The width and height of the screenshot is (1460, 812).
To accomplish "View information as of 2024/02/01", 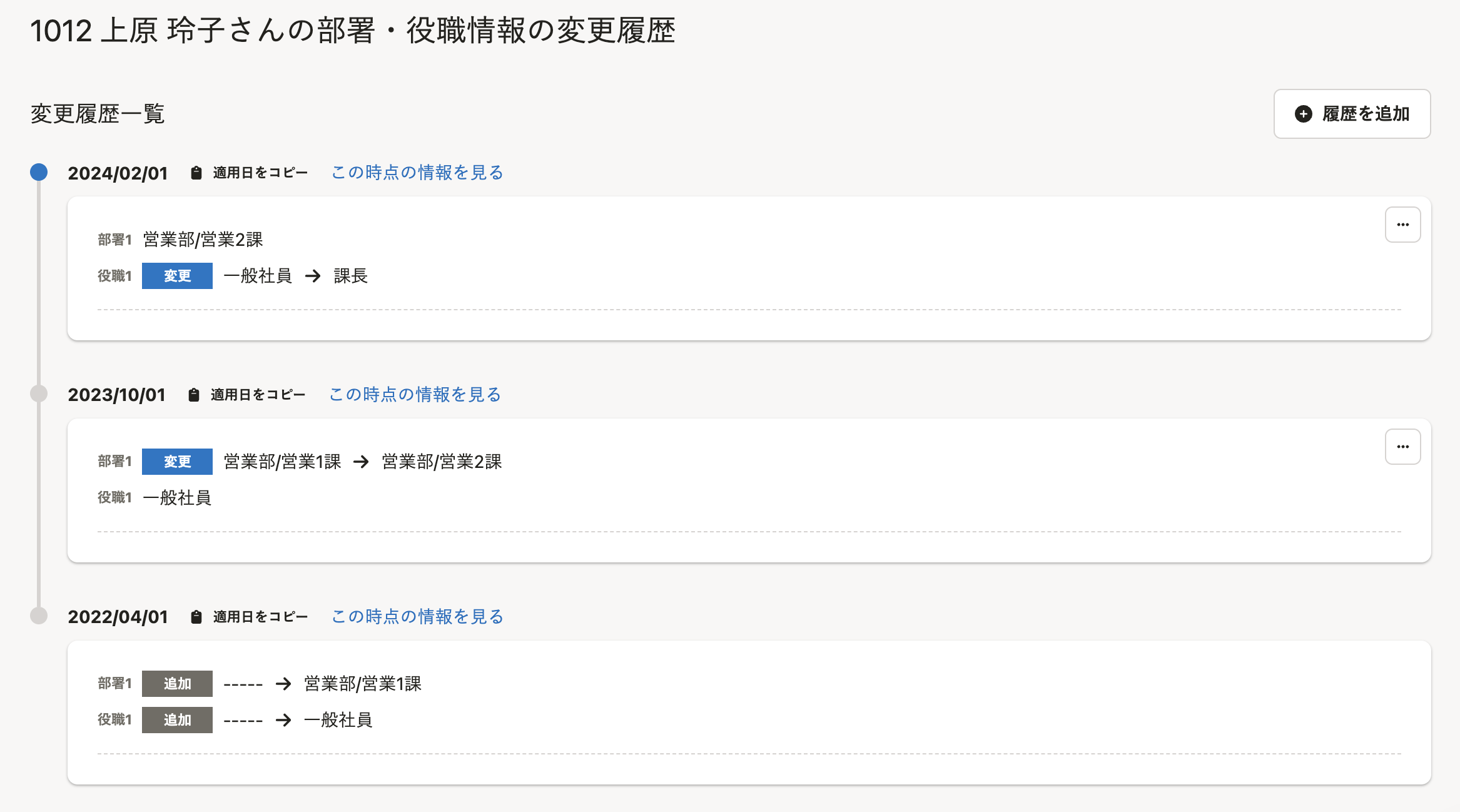I will (x=417, y=173).
